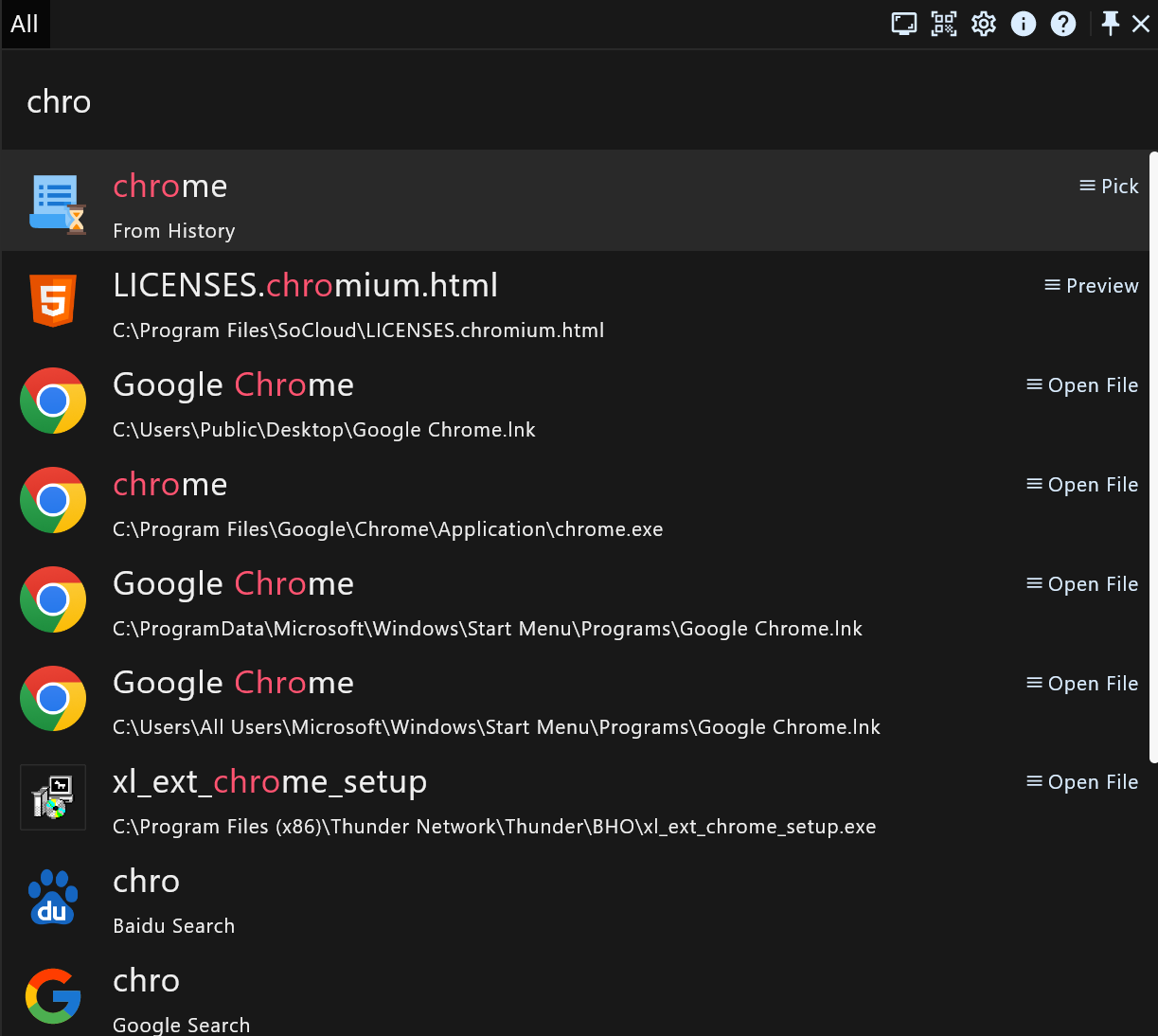Open settings via the gear icon
This screenshot has height=1036, width=1158.
(984, 24)
